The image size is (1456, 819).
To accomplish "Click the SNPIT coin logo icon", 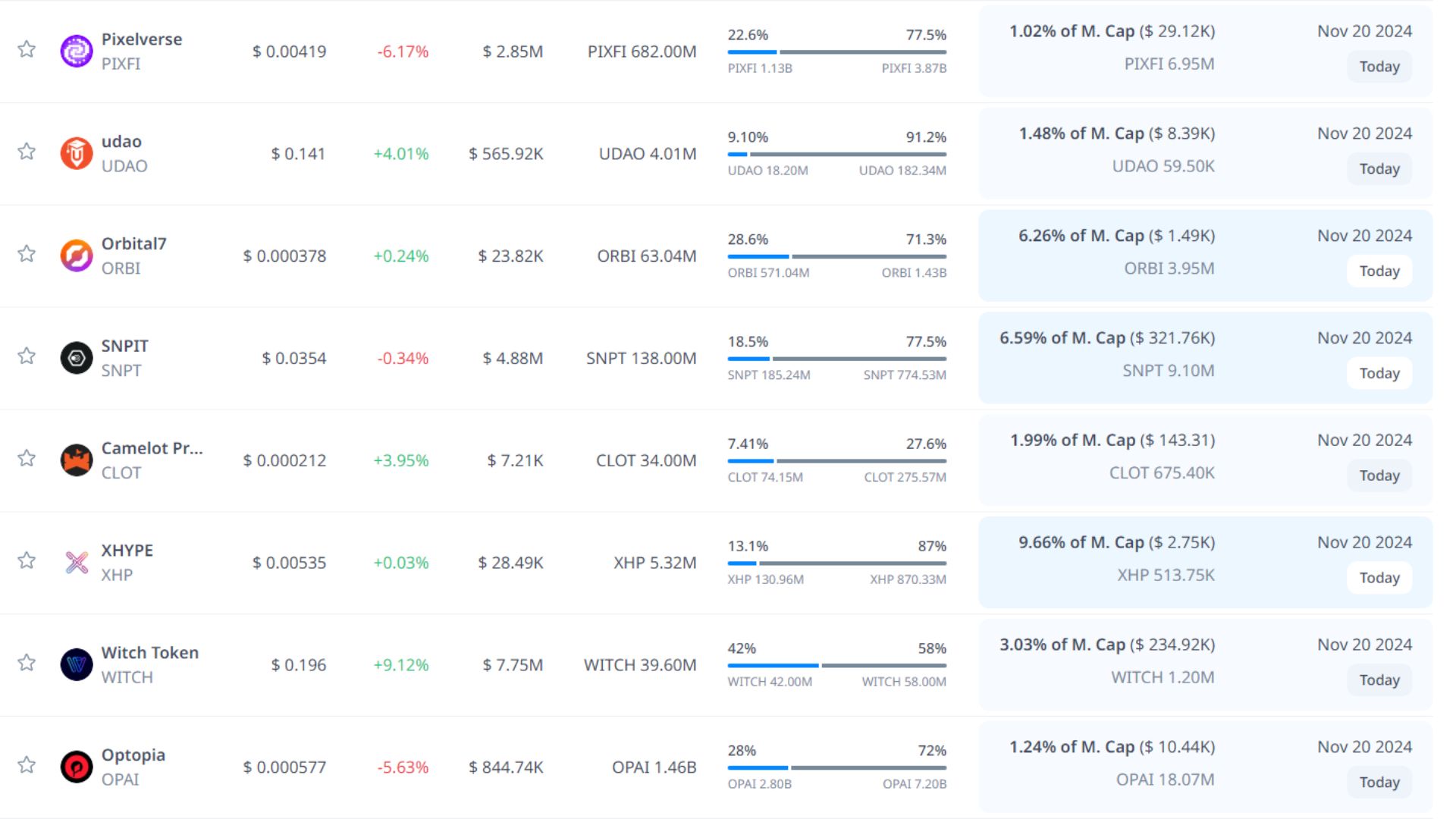I will [76, 358].
